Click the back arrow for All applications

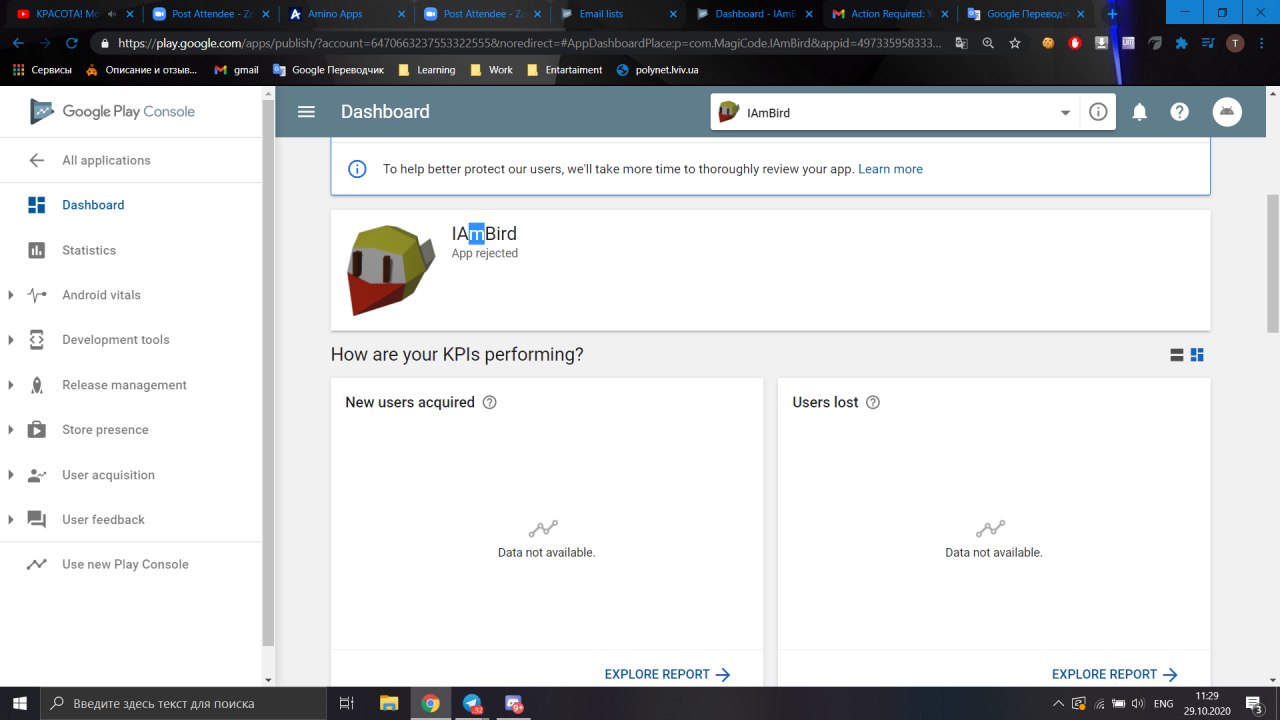point(37,160)
